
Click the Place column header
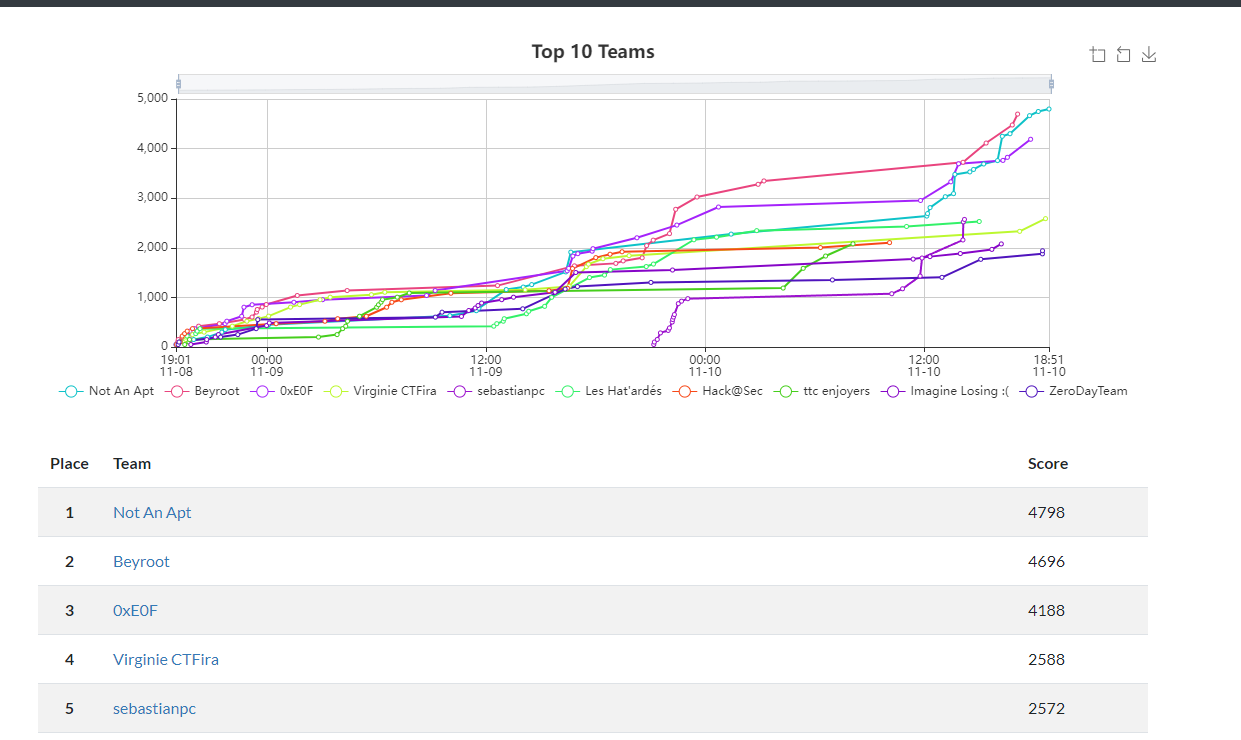tap(69, 463)
